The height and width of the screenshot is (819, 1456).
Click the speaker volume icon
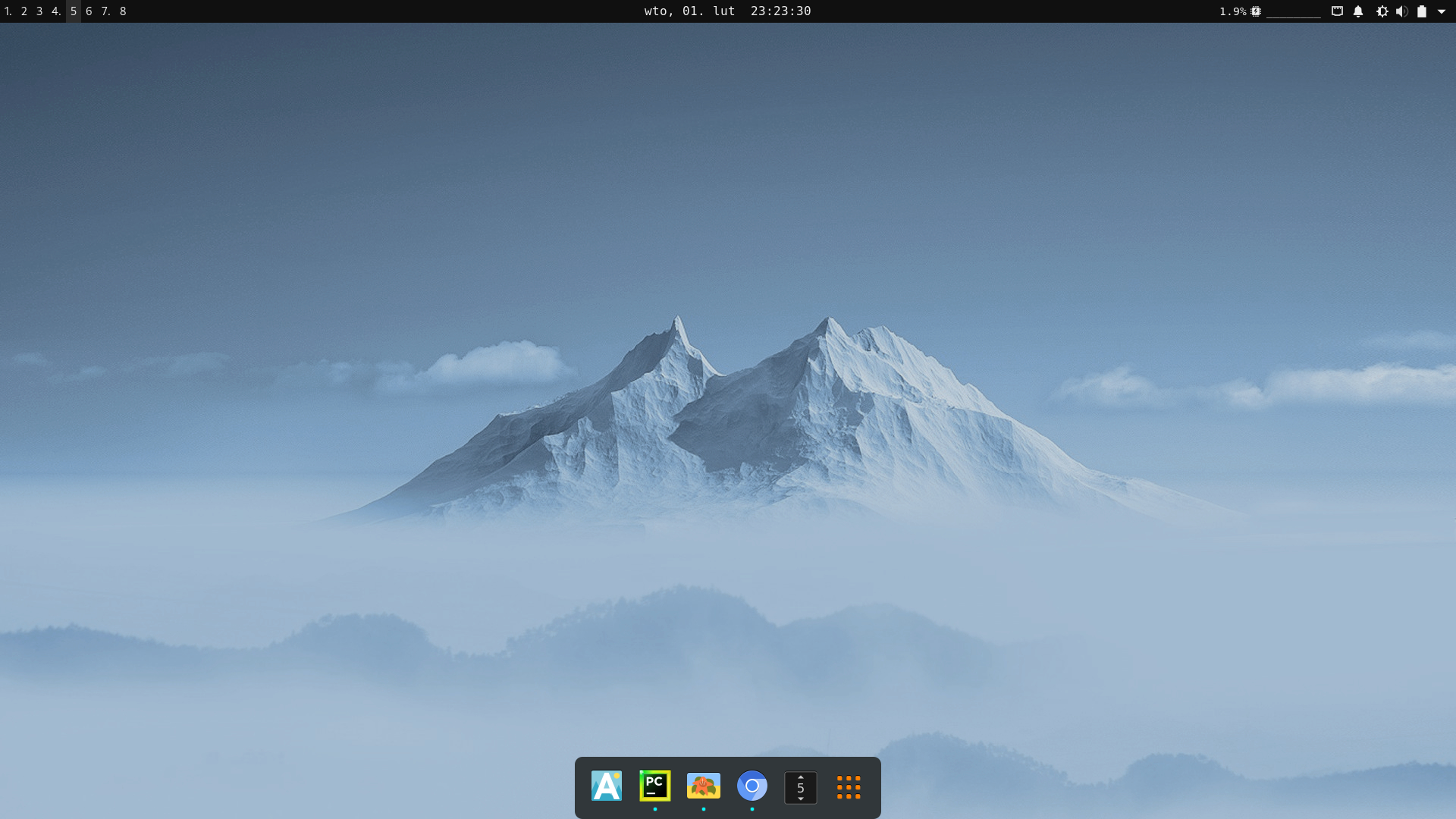point(1401,11)
